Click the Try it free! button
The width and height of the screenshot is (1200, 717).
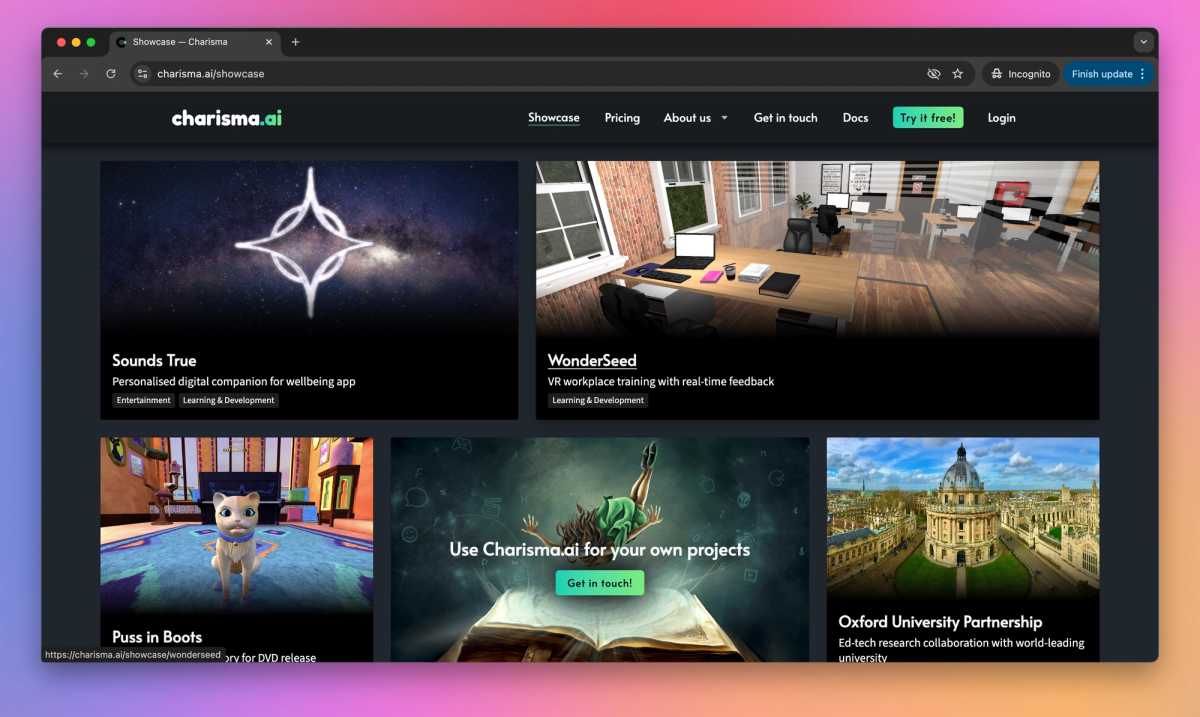click(x=928, y=118)
